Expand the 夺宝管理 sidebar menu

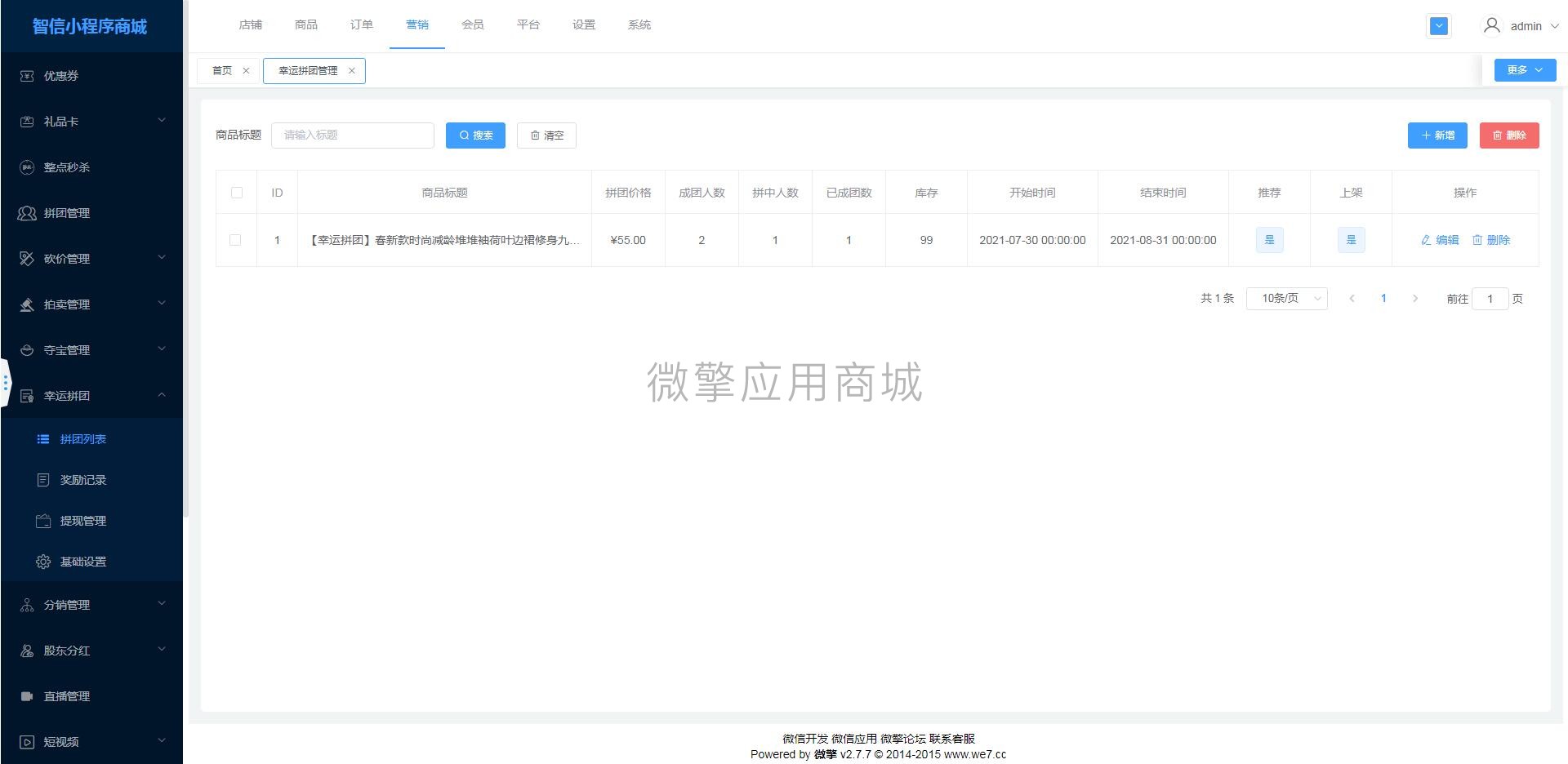point(162,349)
